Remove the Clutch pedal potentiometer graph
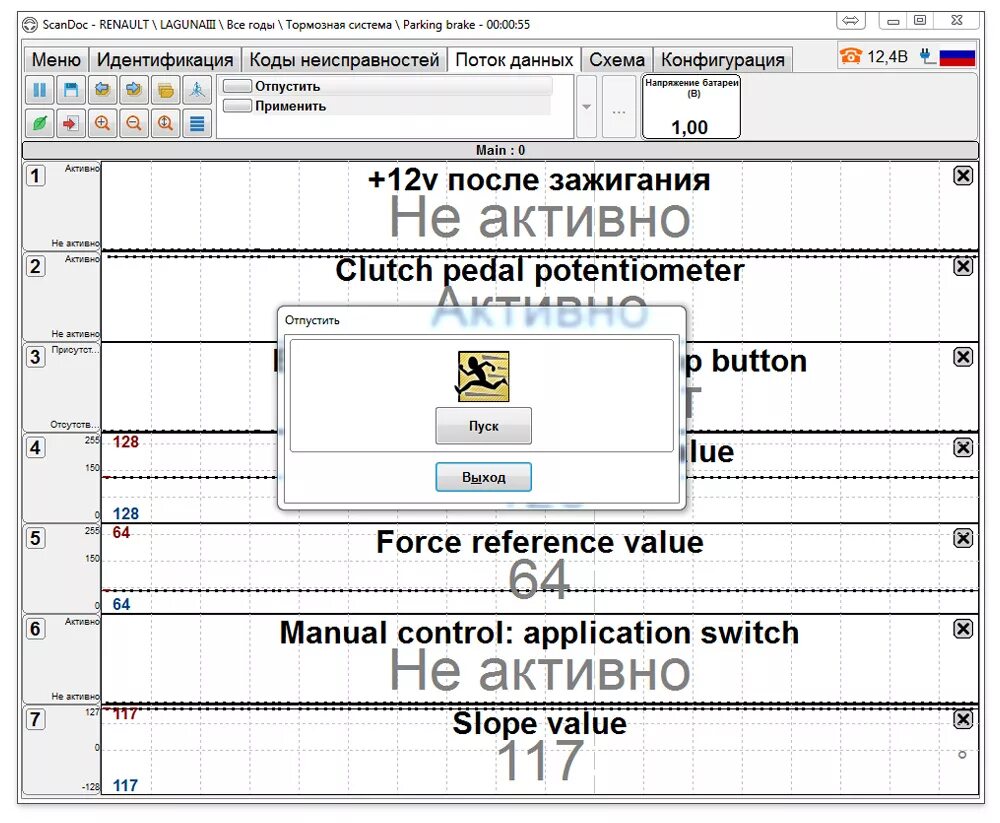 [x=962, y=266]
